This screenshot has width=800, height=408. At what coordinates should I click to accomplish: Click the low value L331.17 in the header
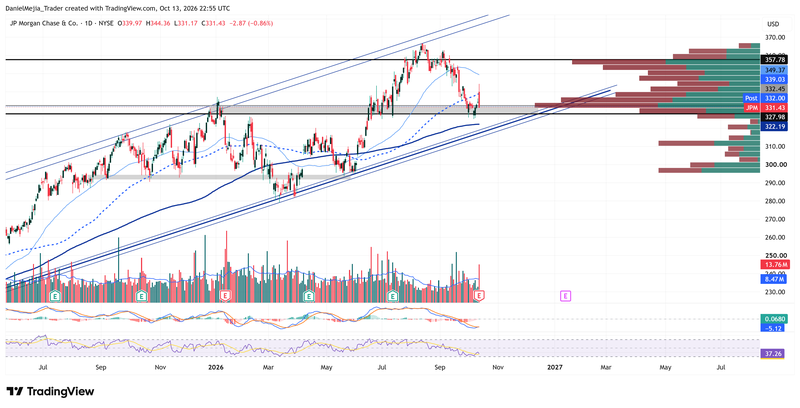186,23
